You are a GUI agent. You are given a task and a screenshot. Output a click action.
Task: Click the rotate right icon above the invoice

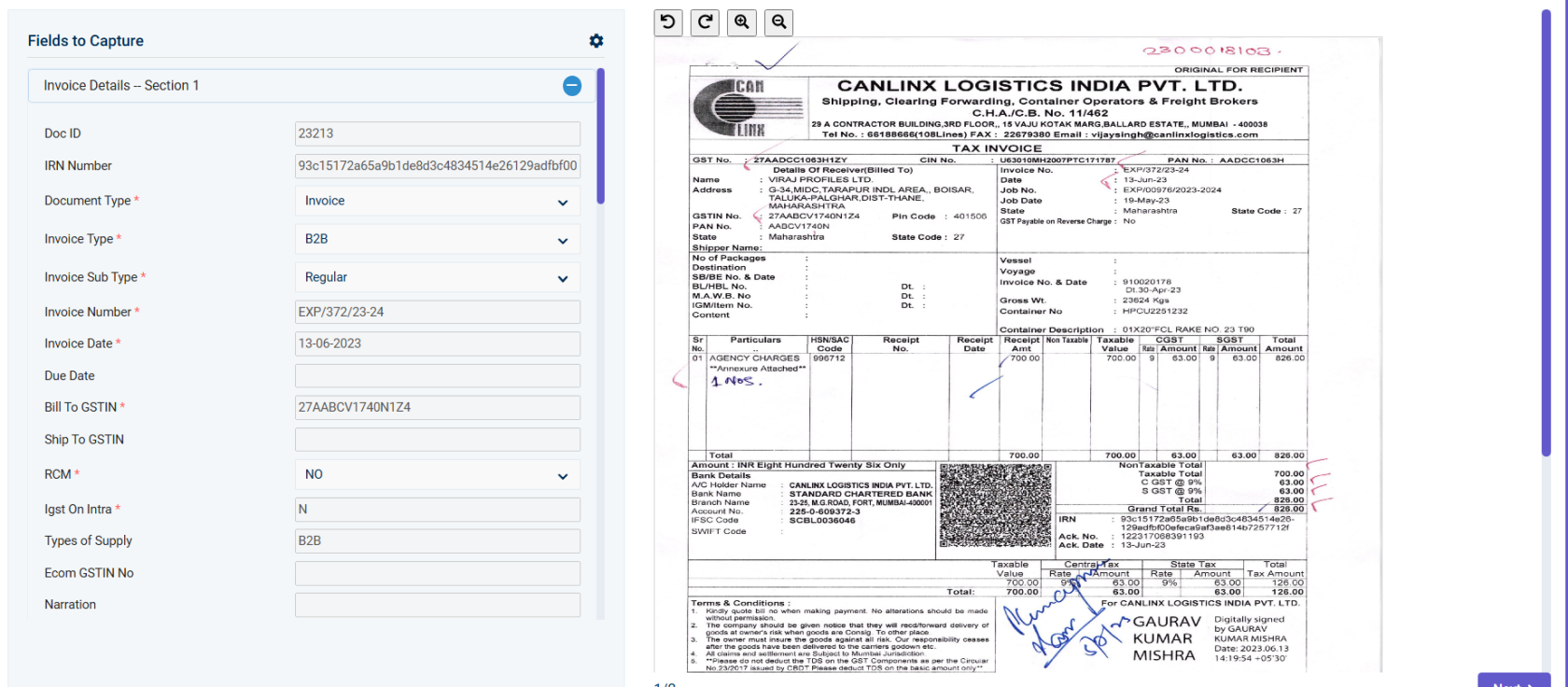(706, 22)
